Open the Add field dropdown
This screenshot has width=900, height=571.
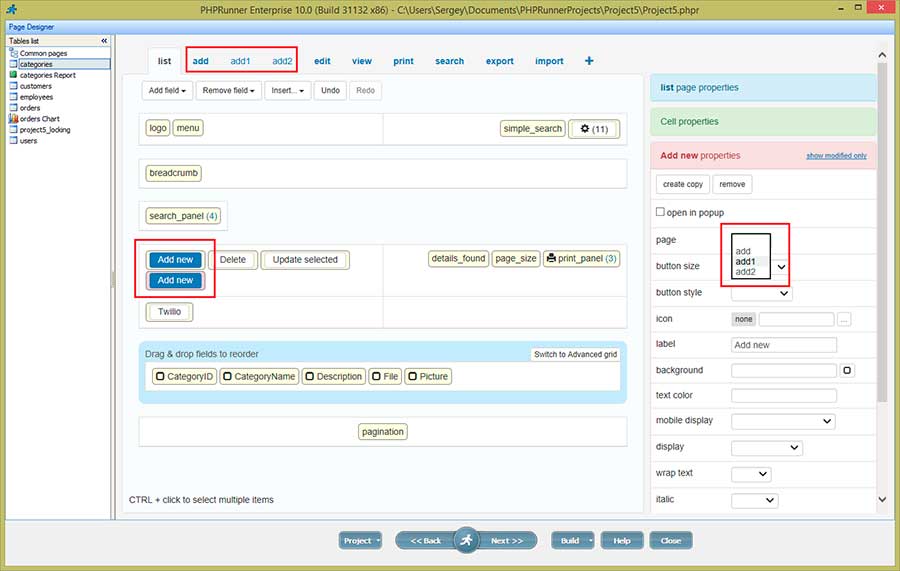click(x=167, y=91)
